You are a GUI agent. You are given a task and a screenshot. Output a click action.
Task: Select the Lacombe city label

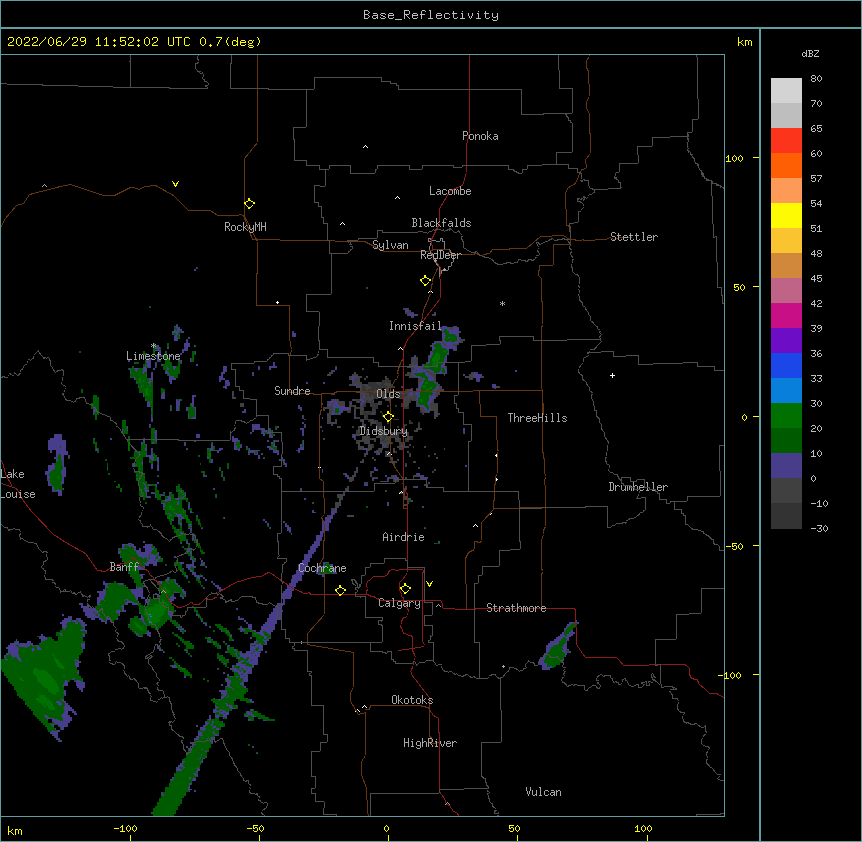point(450,191)
